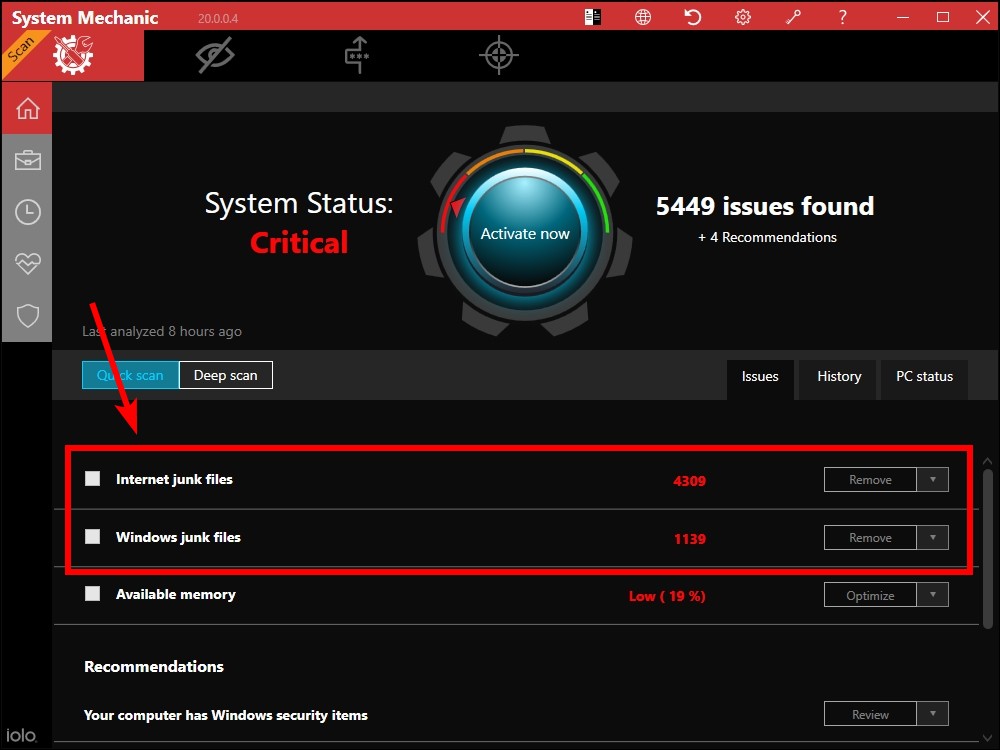Remove the Windows junk files
This screenshot has width=1000, height=750.
click(870, 538)
